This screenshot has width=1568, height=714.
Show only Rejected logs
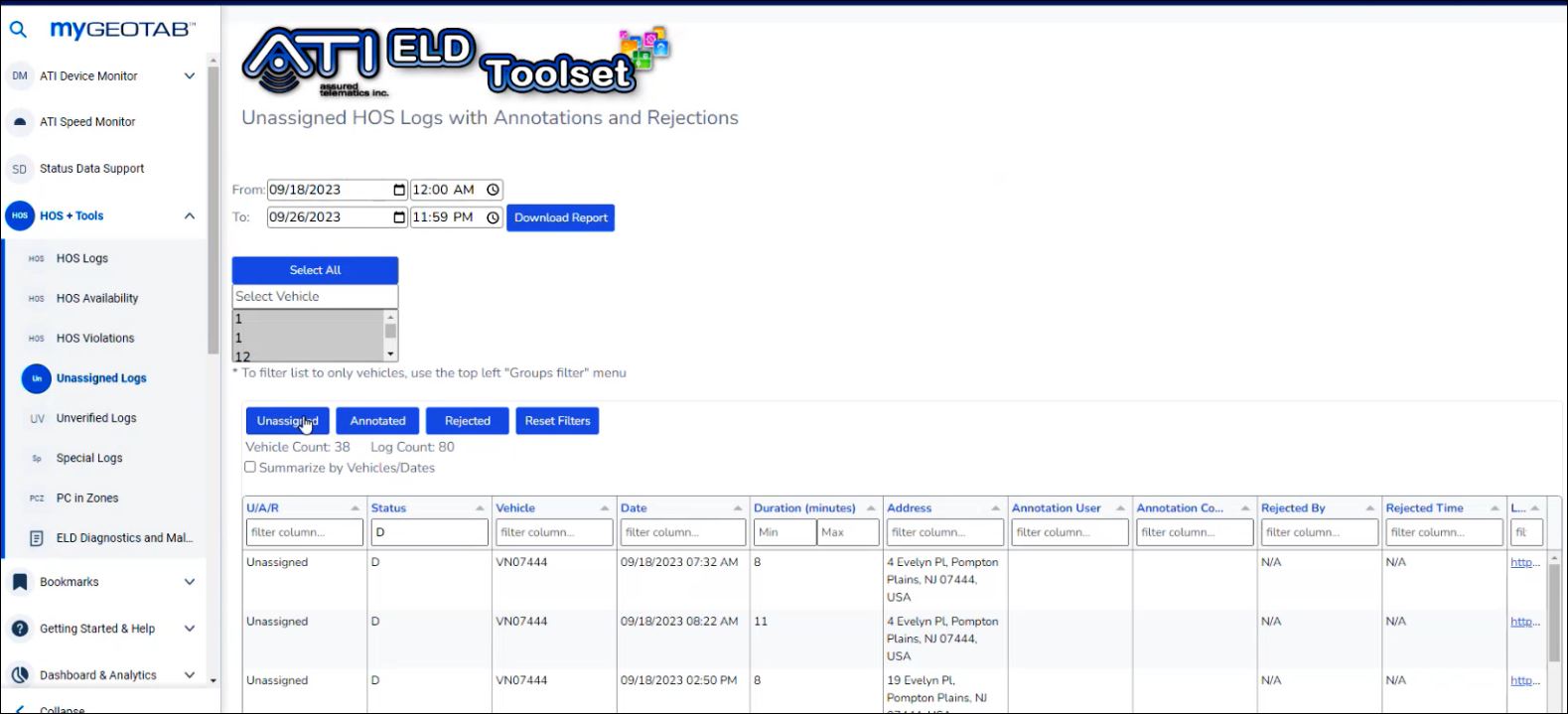tap(467, 421)
